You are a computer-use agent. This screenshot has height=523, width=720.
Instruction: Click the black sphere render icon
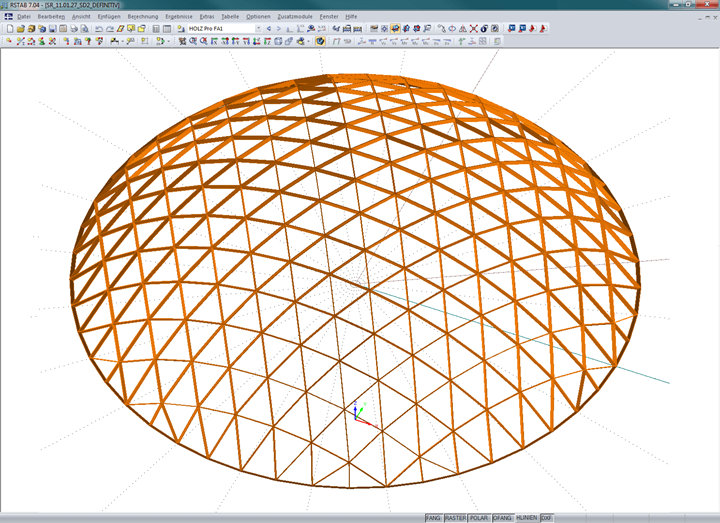tap(484, 28)
